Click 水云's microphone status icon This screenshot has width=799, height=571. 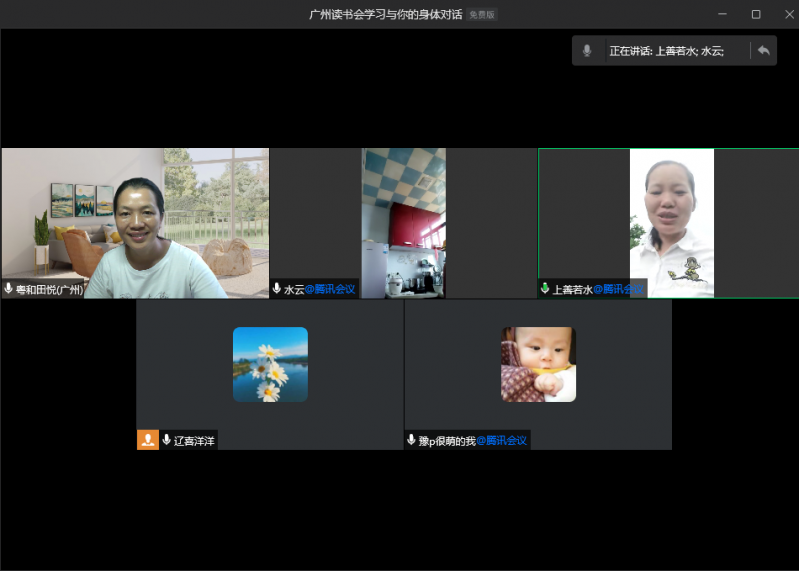277,289
